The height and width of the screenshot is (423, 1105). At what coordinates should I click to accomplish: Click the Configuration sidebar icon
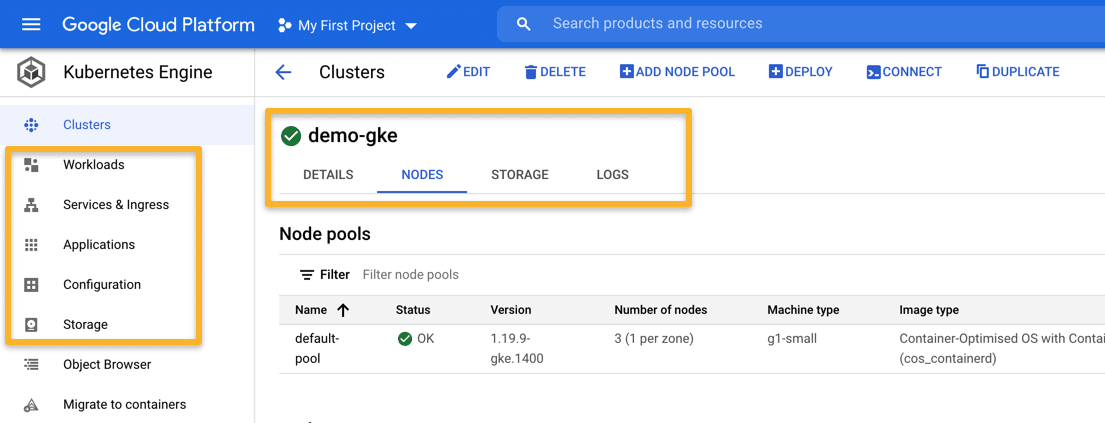tap(31, 285)
